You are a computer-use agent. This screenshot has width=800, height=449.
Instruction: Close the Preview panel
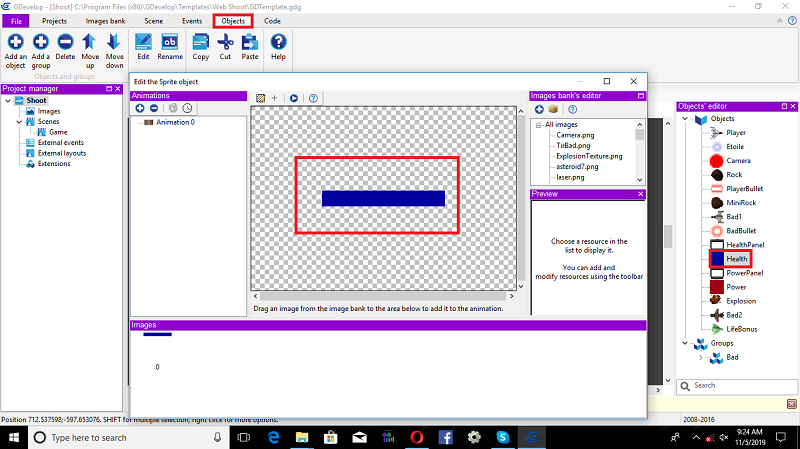[641, 194]
